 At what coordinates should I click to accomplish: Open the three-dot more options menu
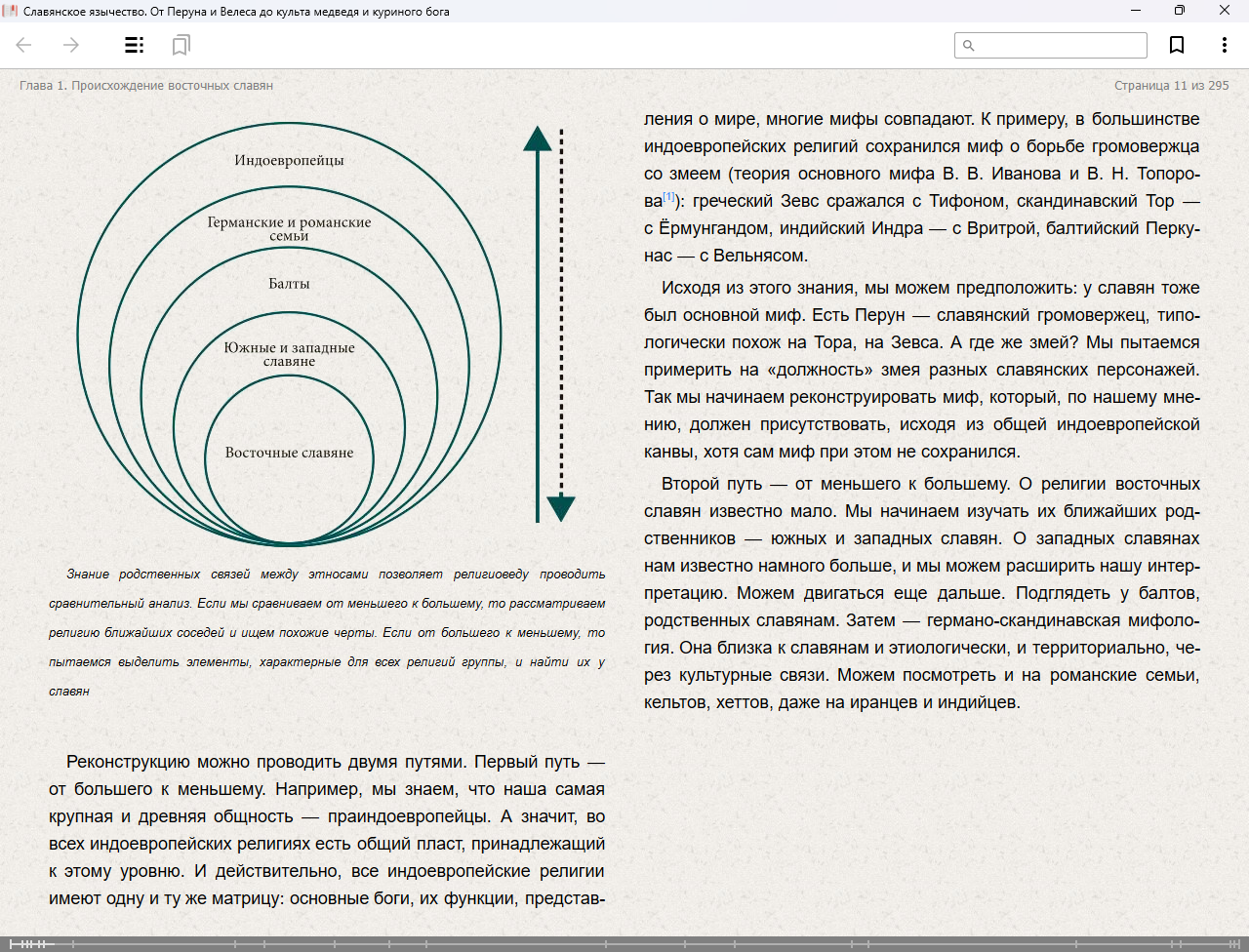[1224, 45]
